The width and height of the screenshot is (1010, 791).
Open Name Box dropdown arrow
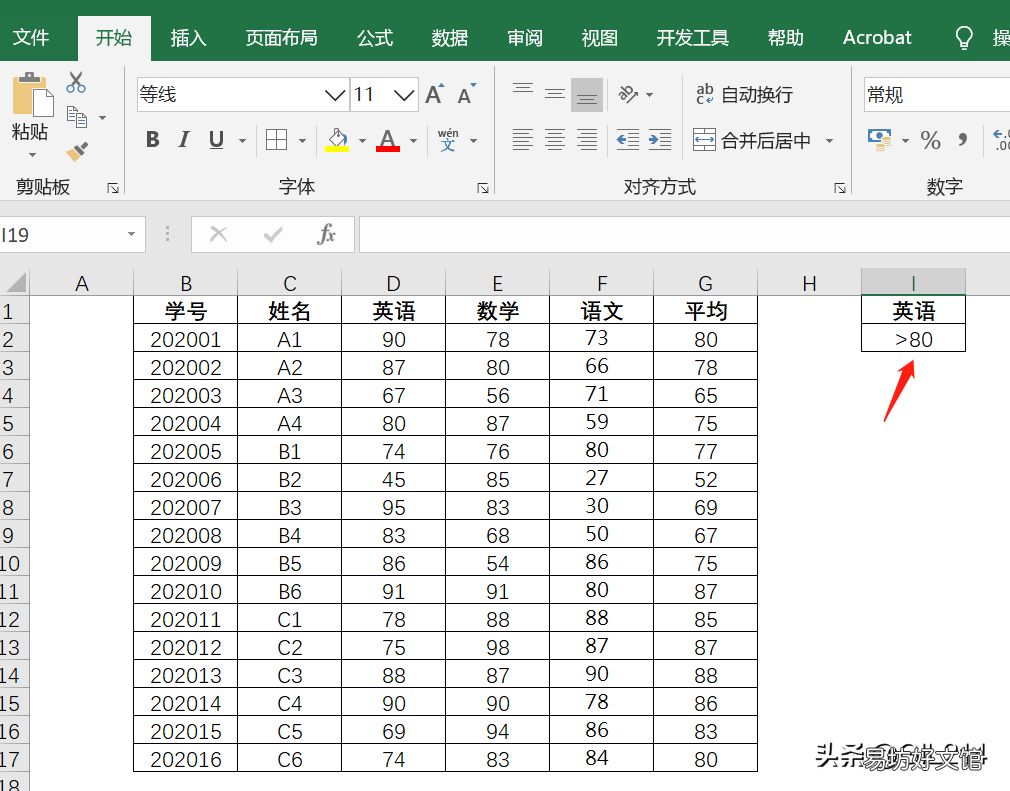pos(131,234)
